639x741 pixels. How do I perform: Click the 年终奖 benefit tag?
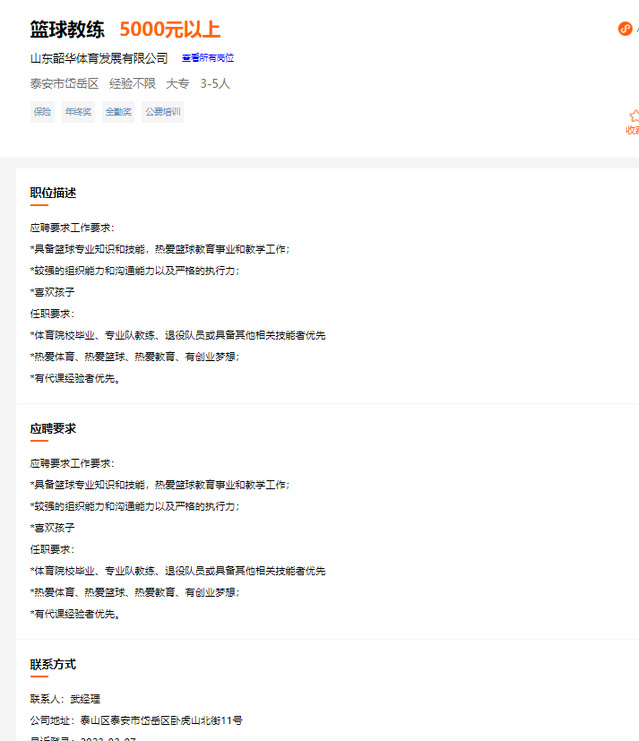coord(78,112)
